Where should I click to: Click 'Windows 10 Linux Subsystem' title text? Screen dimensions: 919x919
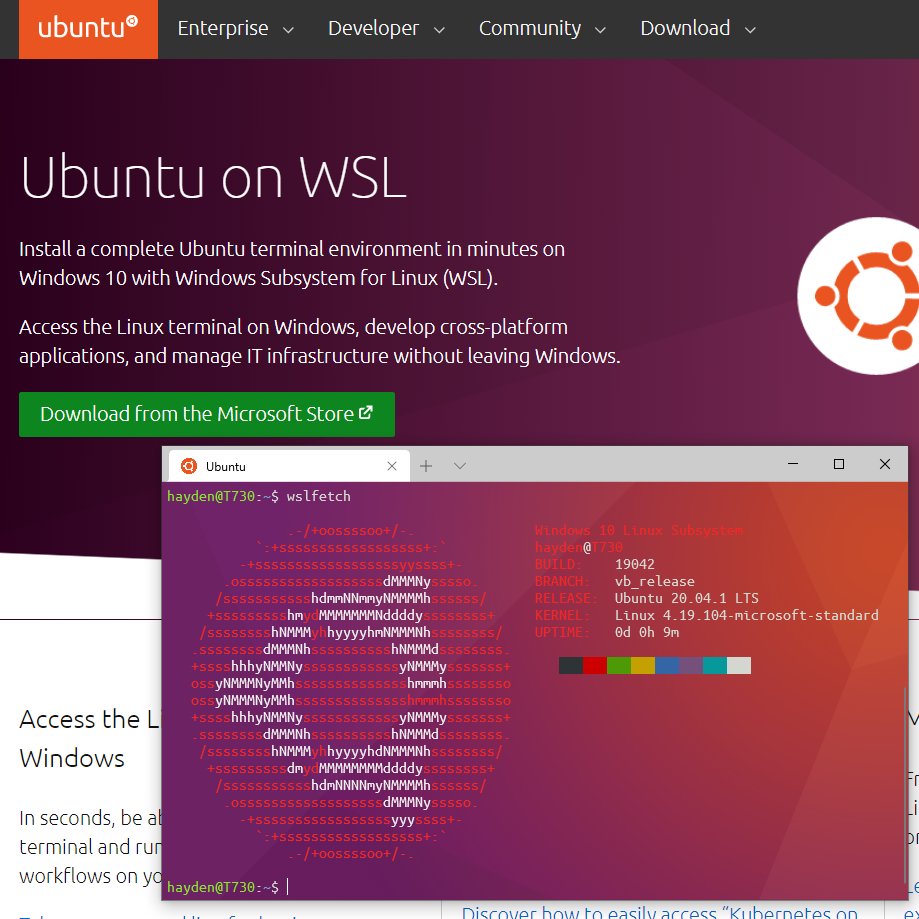638,530
